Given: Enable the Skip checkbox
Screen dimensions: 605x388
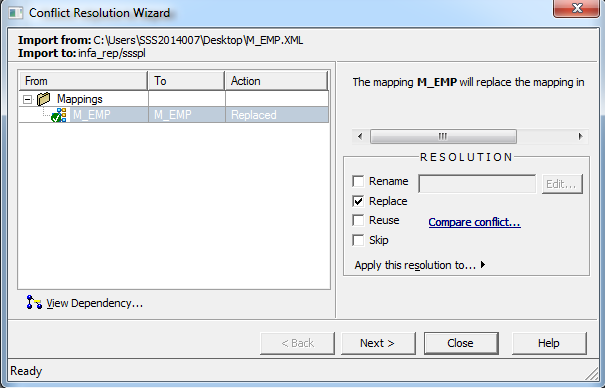Looking at the screenshot, I should pyautogui.click(x=358, y=240).
